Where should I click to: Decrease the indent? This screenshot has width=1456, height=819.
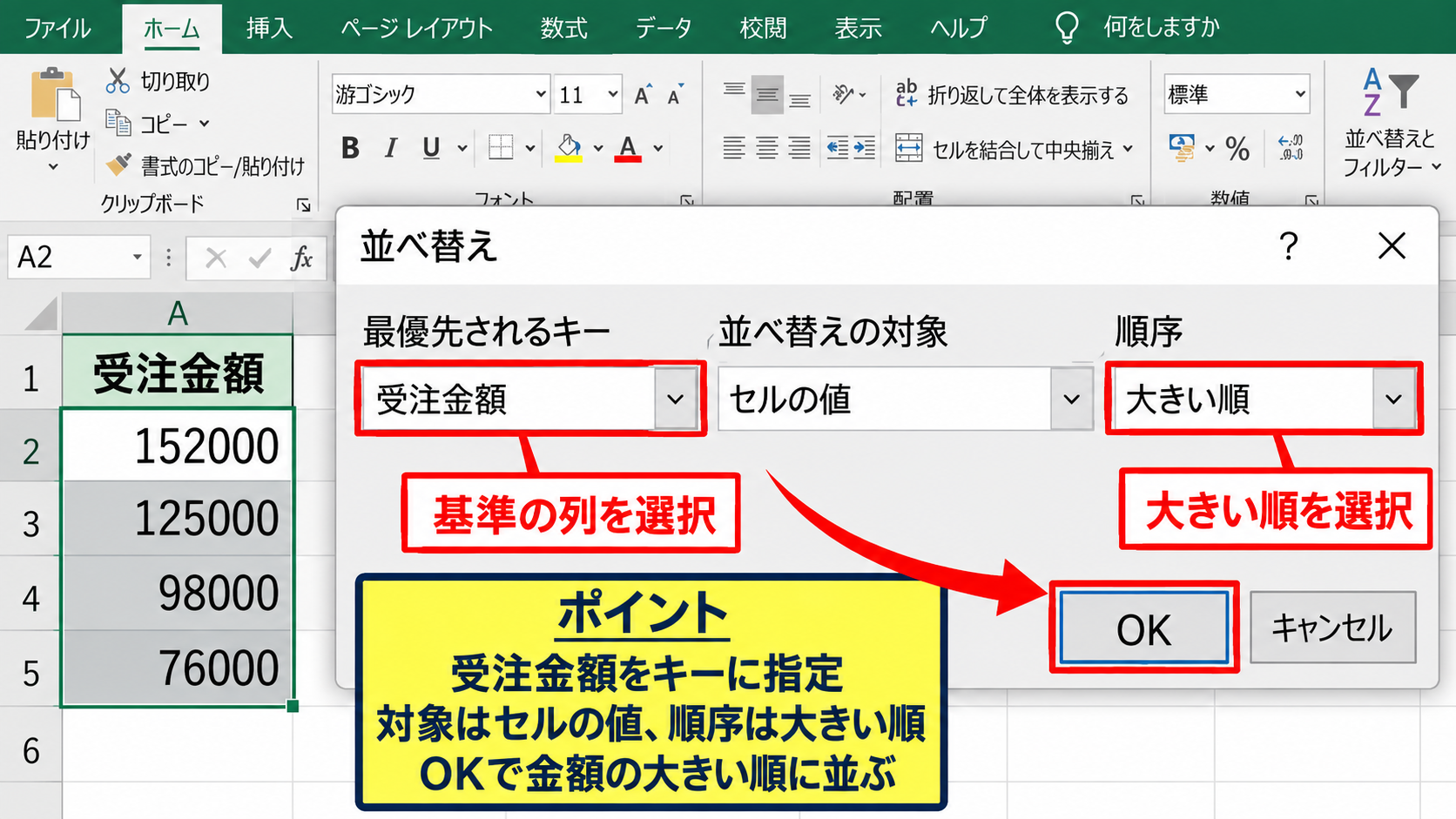[x=837, y=148]
